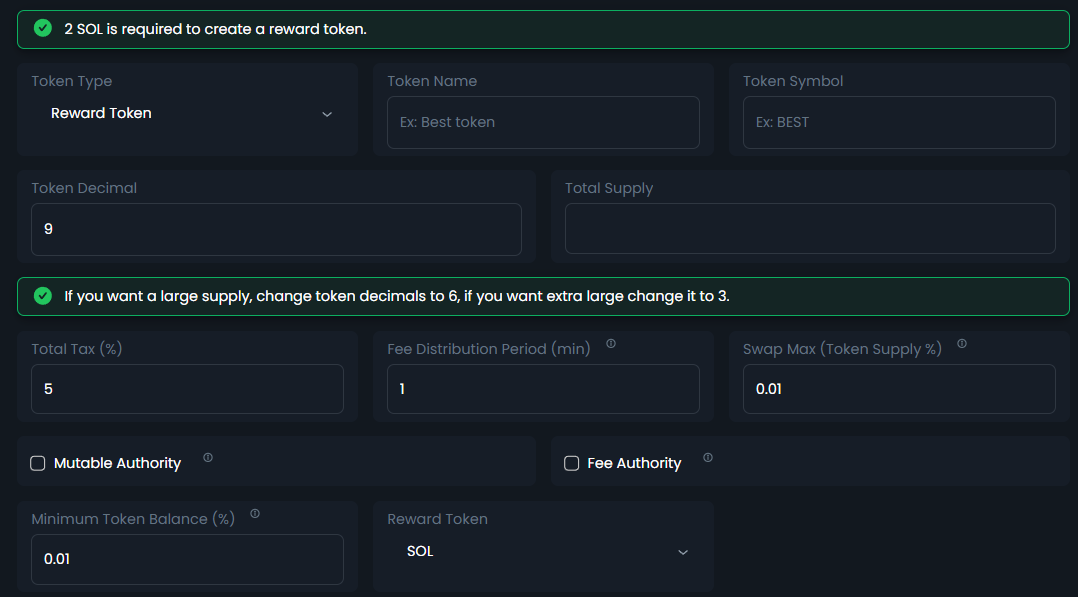This screenshot has height=597, width=1078.
Task: Tick the Fee Authority checkbox
Action: (x=572, y=463)
